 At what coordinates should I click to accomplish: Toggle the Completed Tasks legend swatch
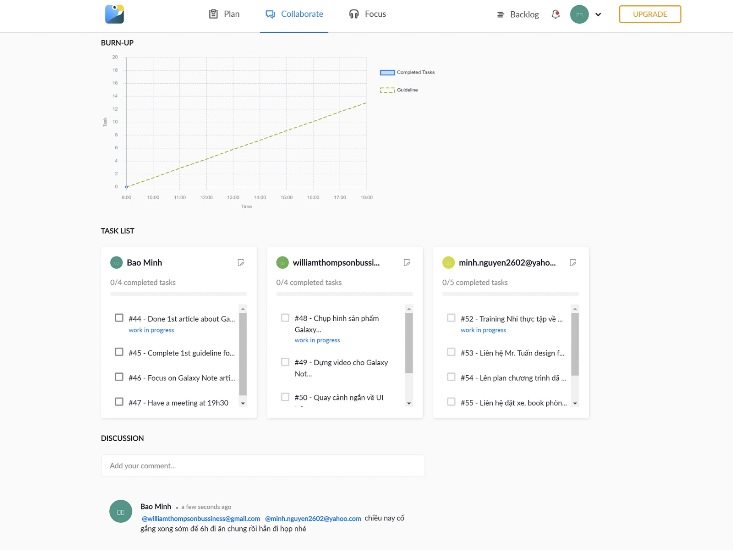click(x=387, y=72)
